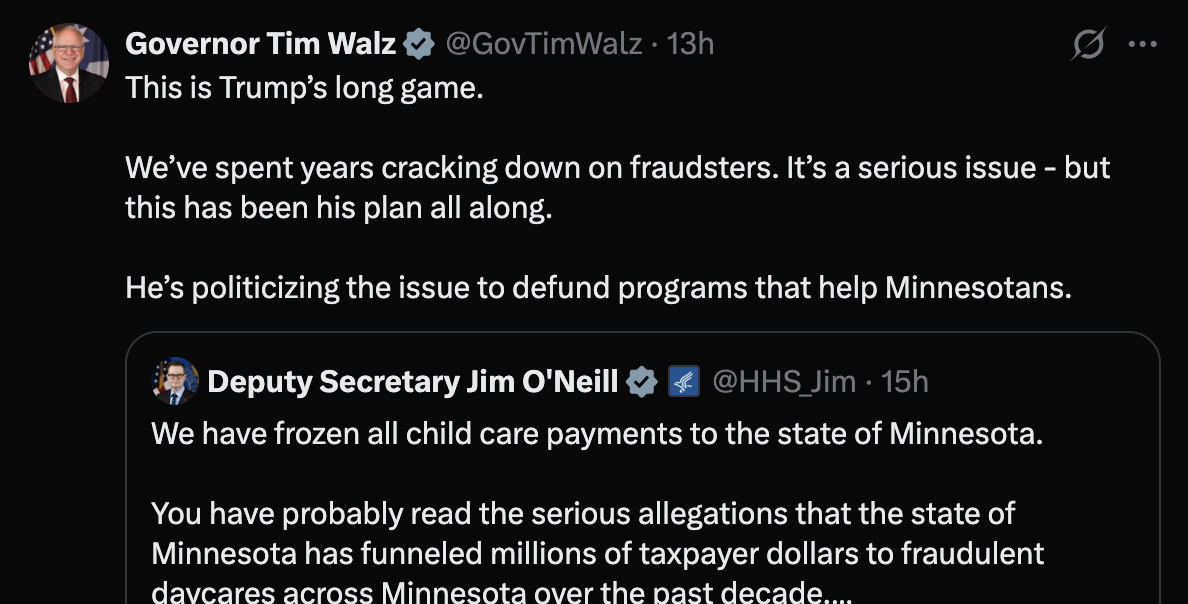The width and height of the screenshot is (1188, 604).
Task: Click the Deputy Secretary Jim O'Neill name
Action: [x=412, y=381]
